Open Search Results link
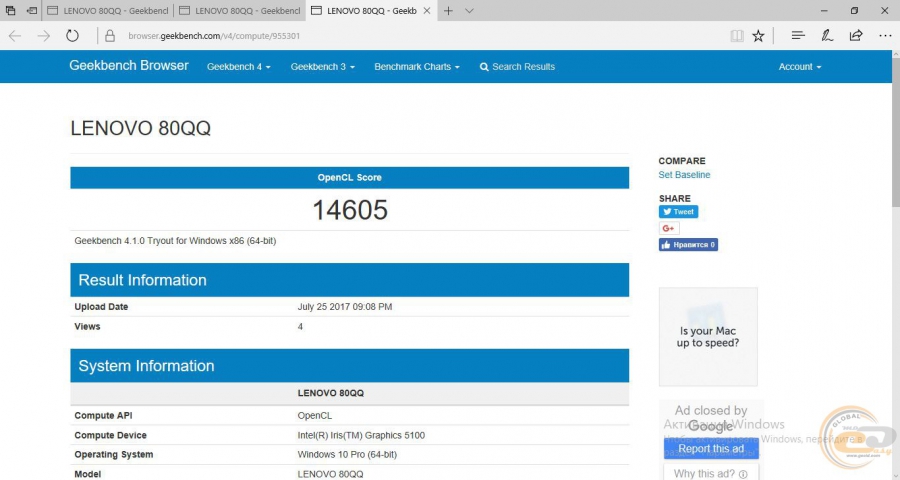 517,67
